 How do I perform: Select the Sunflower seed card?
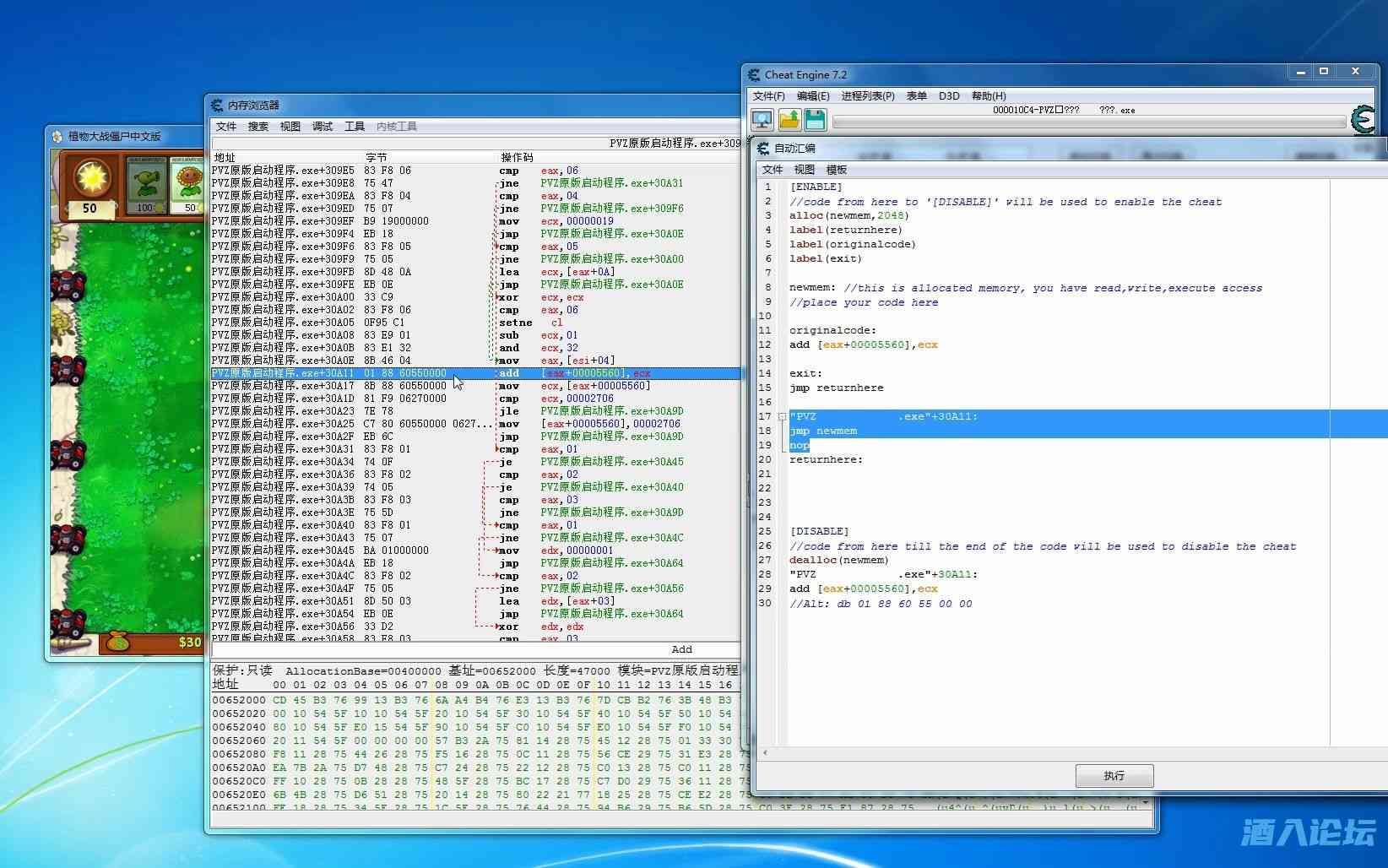pyautogui.click(x=188, y=185)
